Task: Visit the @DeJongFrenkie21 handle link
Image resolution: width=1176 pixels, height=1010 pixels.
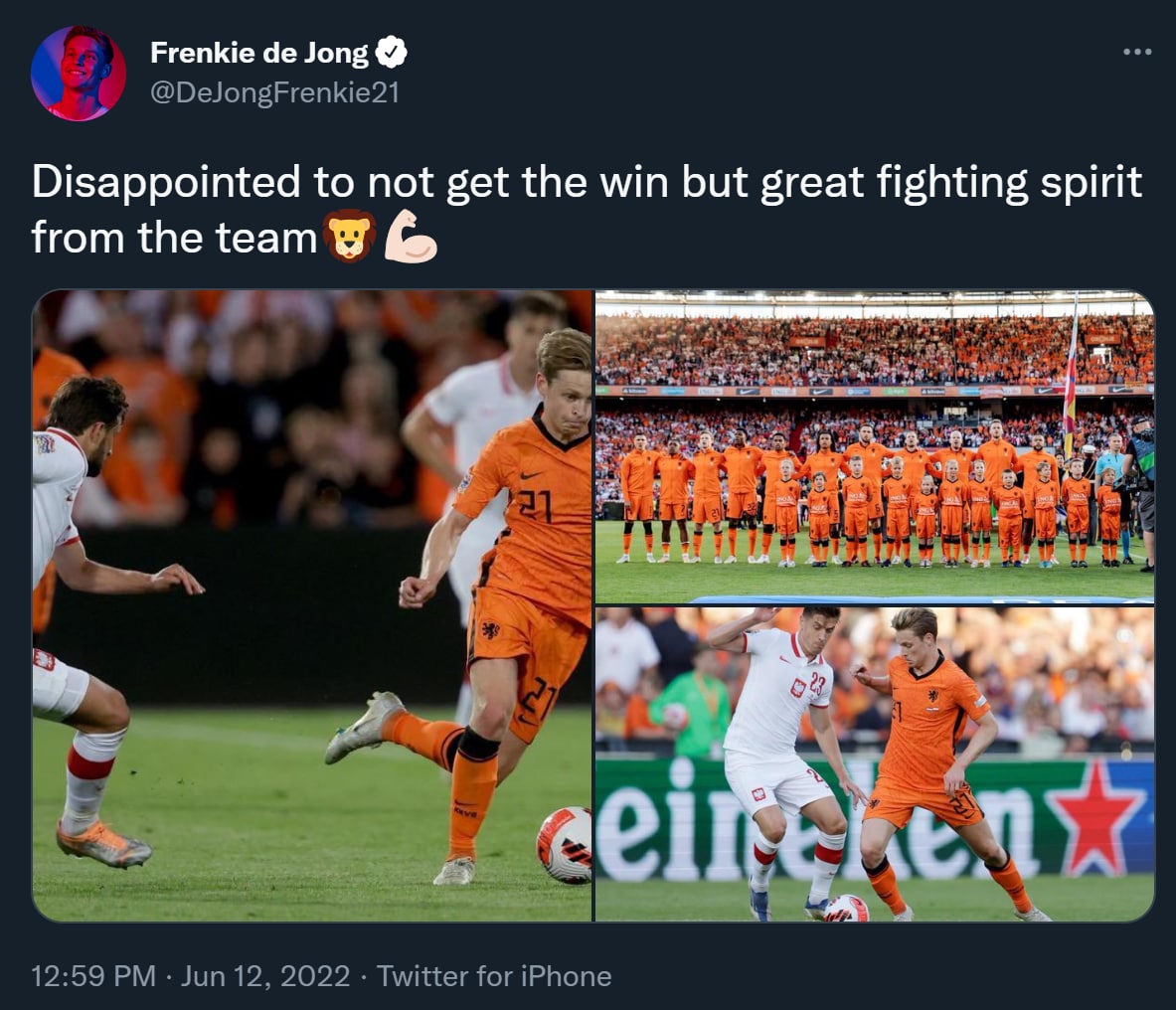Action: [x=275, y=92]
